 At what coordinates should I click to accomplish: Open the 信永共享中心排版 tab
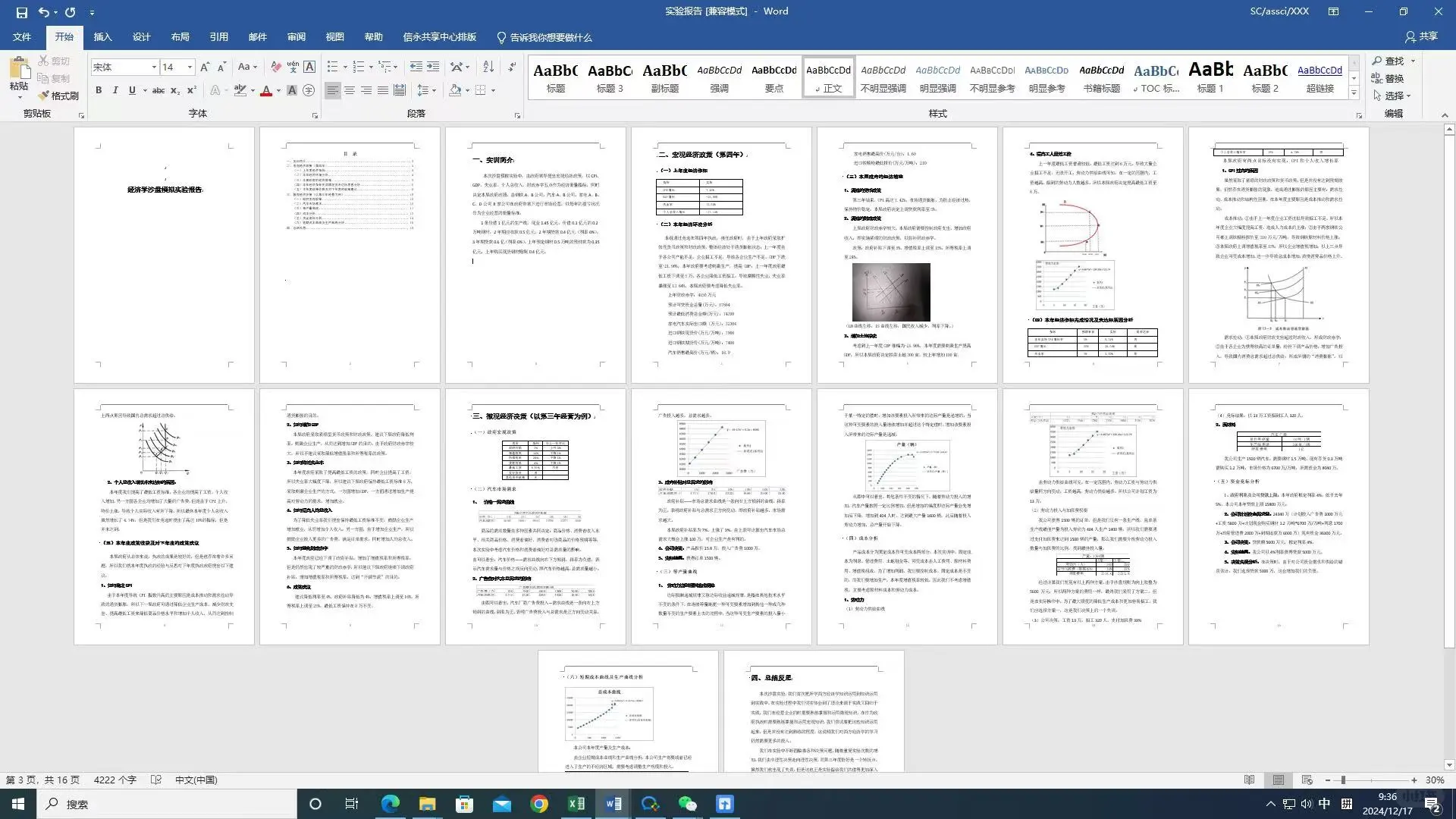pos(439,36)
